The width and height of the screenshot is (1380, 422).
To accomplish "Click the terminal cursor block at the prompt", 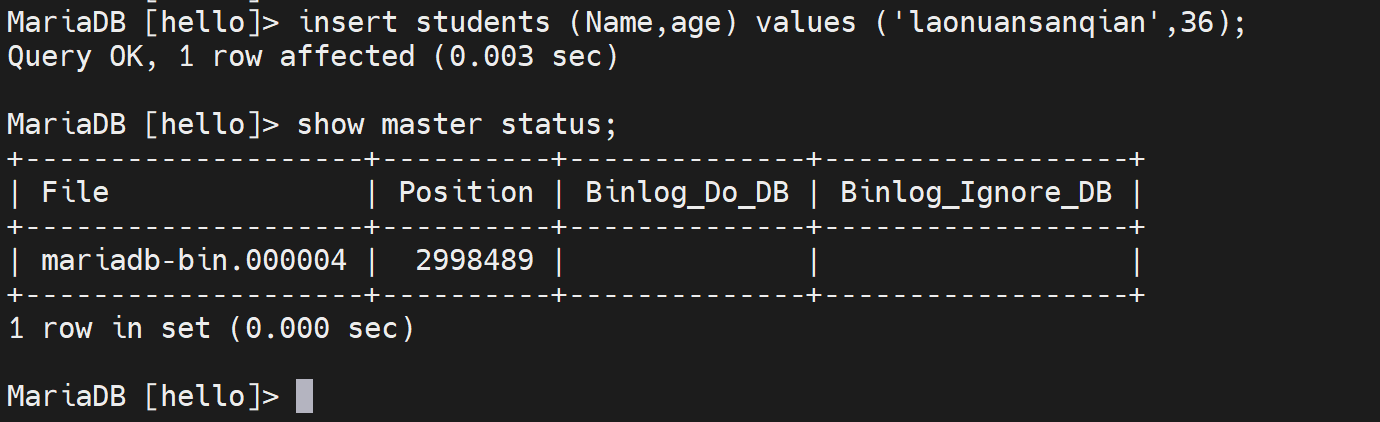I will click(305, 395).
